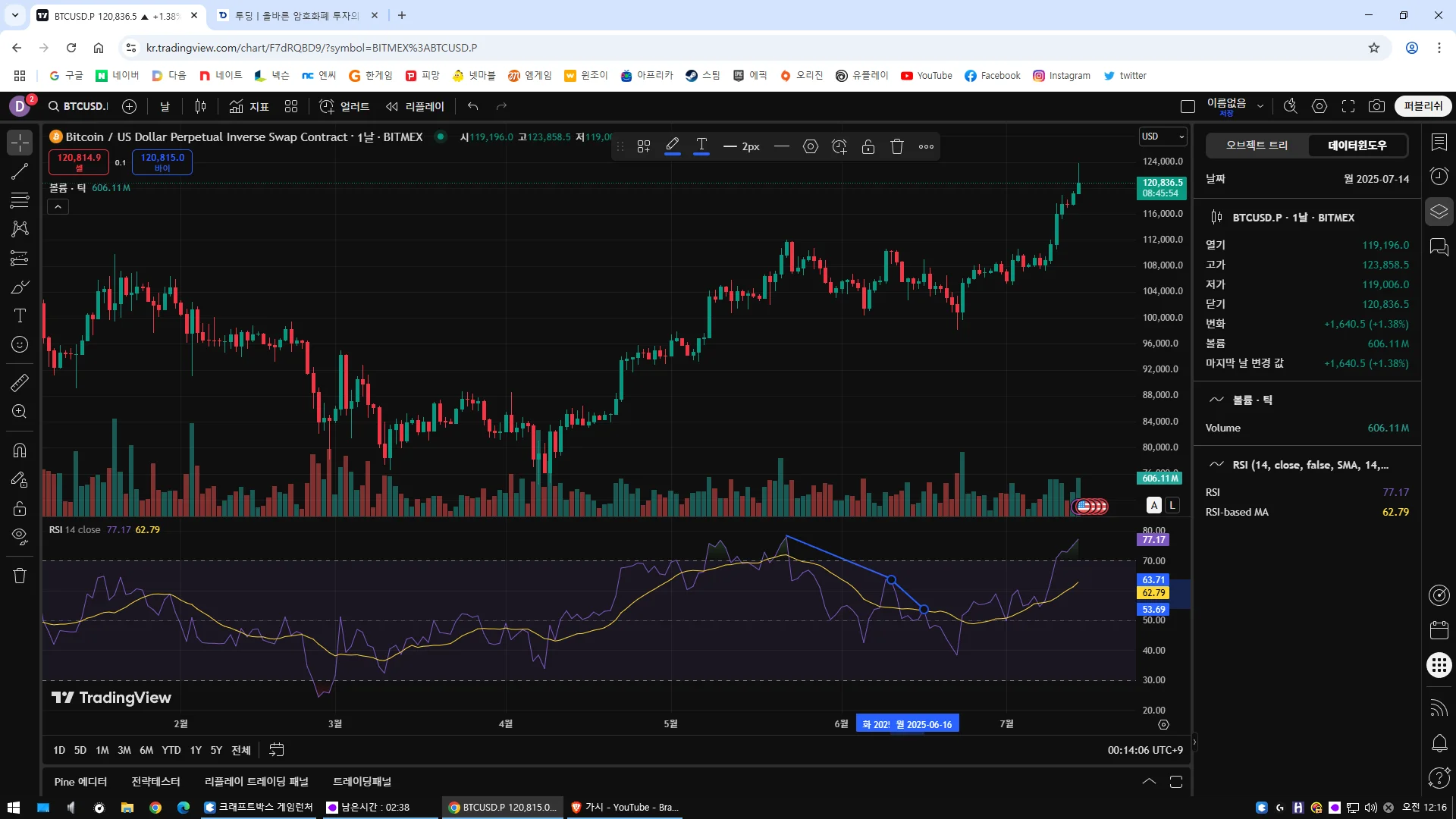
Task: Select the Text annotation tool
Action: tap(20, 315)
